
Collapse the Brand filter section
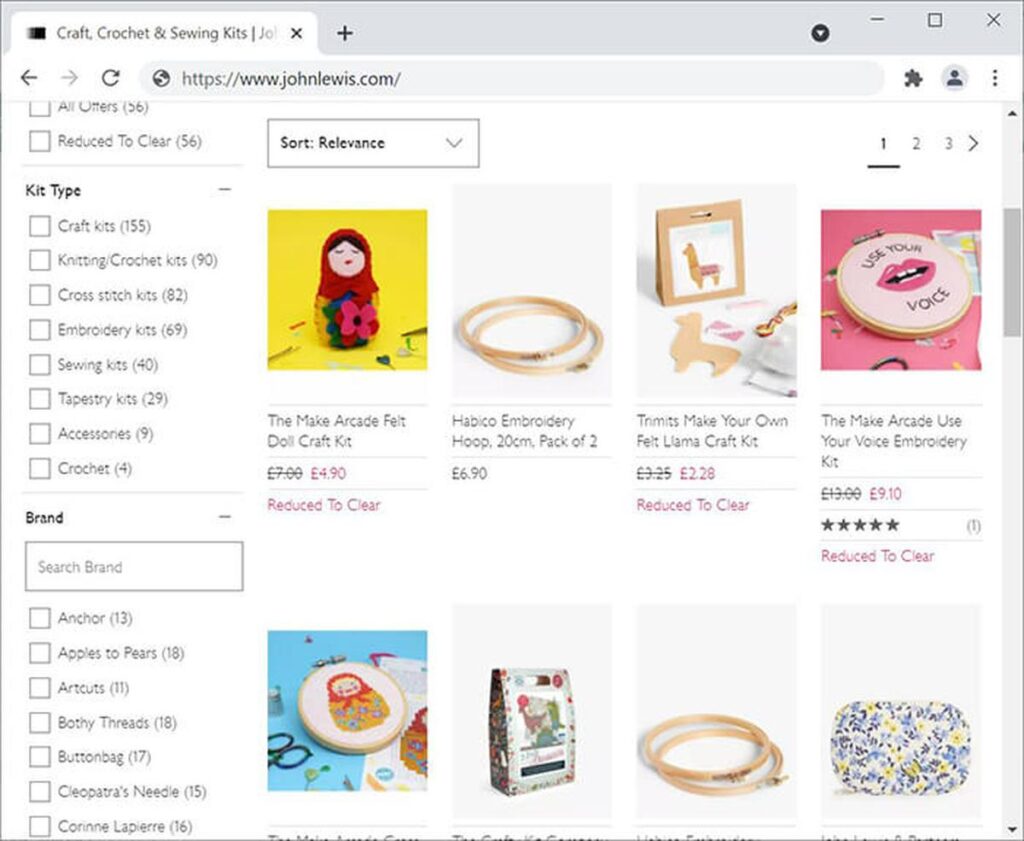[224, 516]
